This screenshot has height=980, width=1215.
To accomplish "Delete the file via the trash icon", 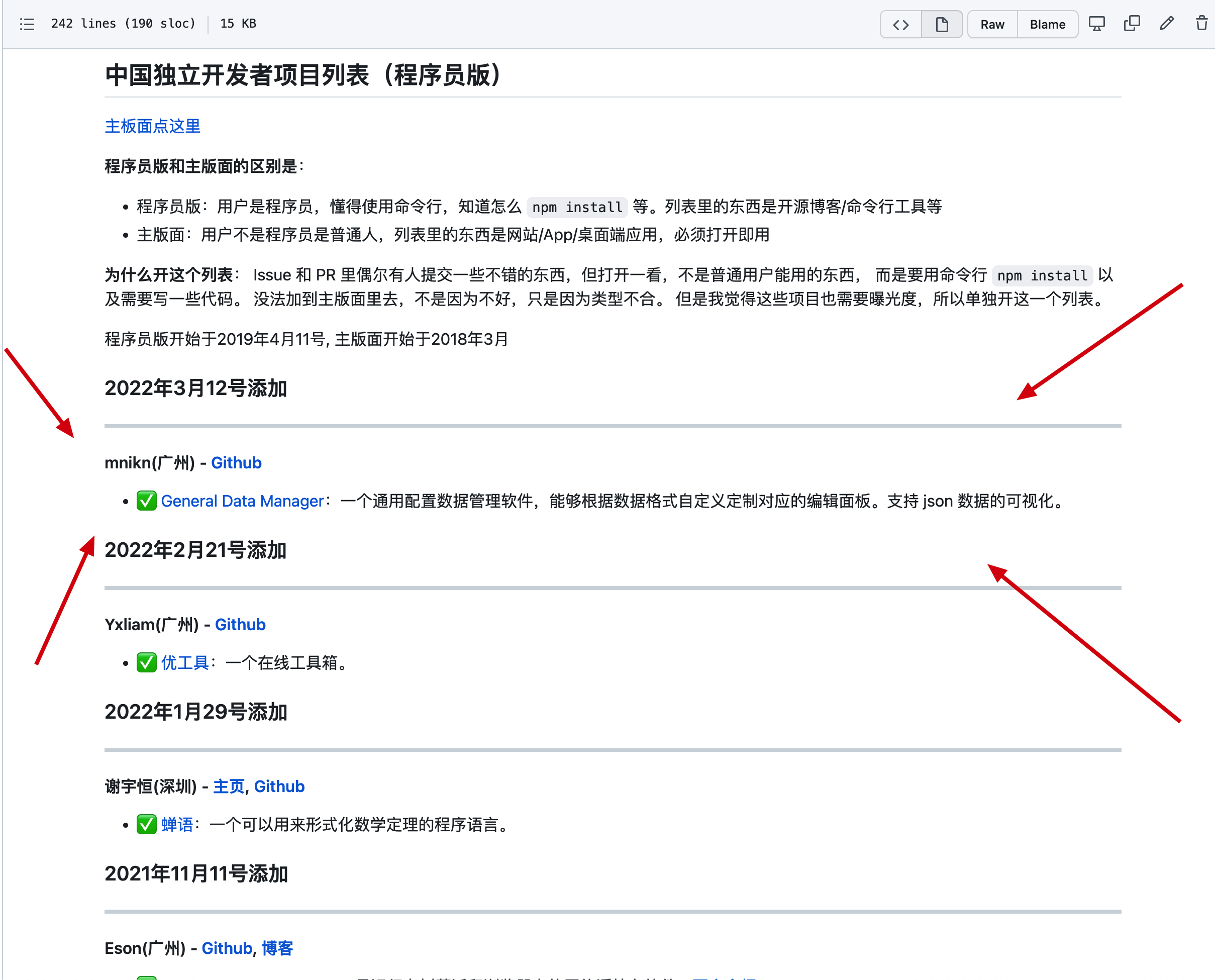I will pos(1200,24).
